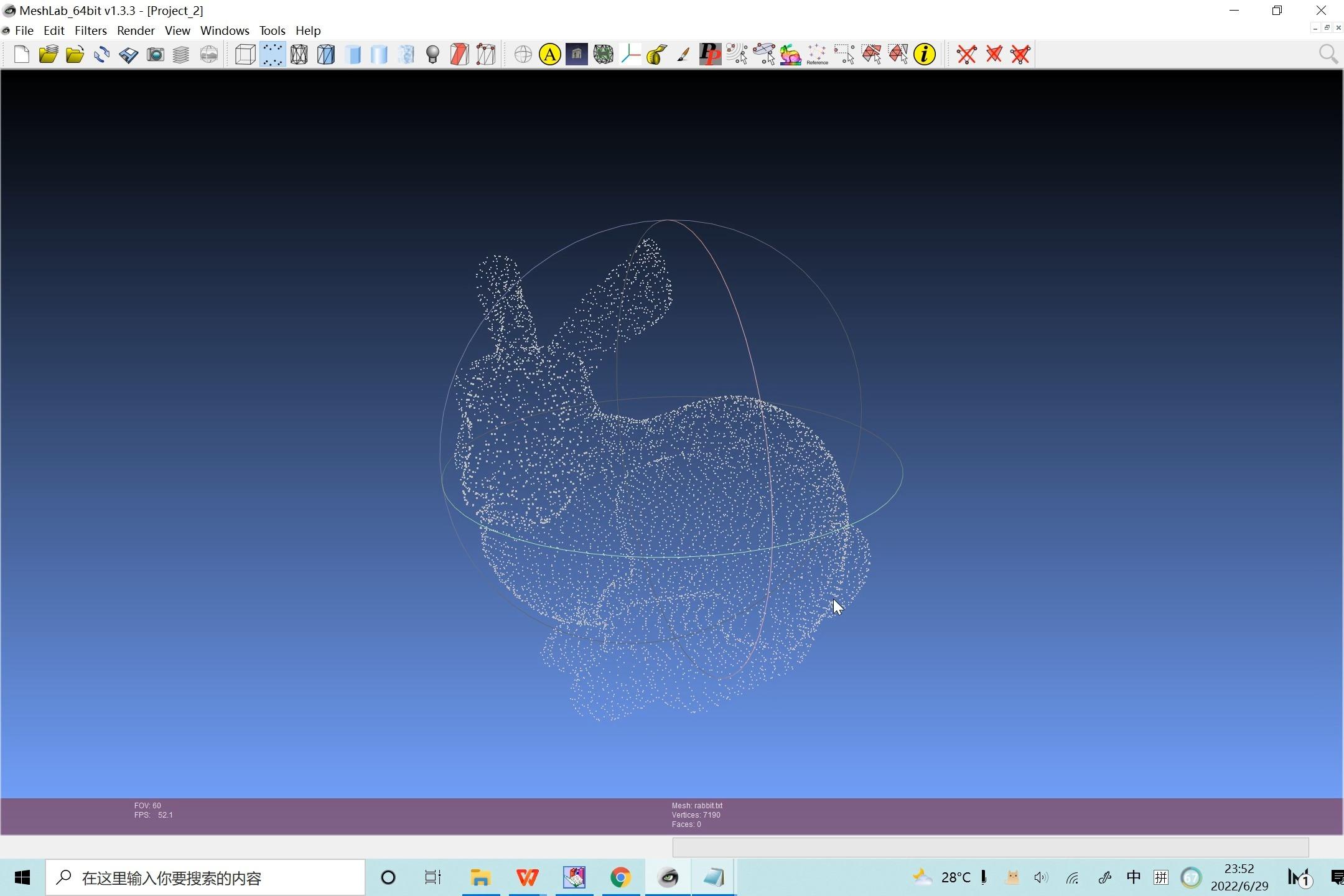Open mesh element Get Info tool
1344x896 pixels.
(923, 54)
